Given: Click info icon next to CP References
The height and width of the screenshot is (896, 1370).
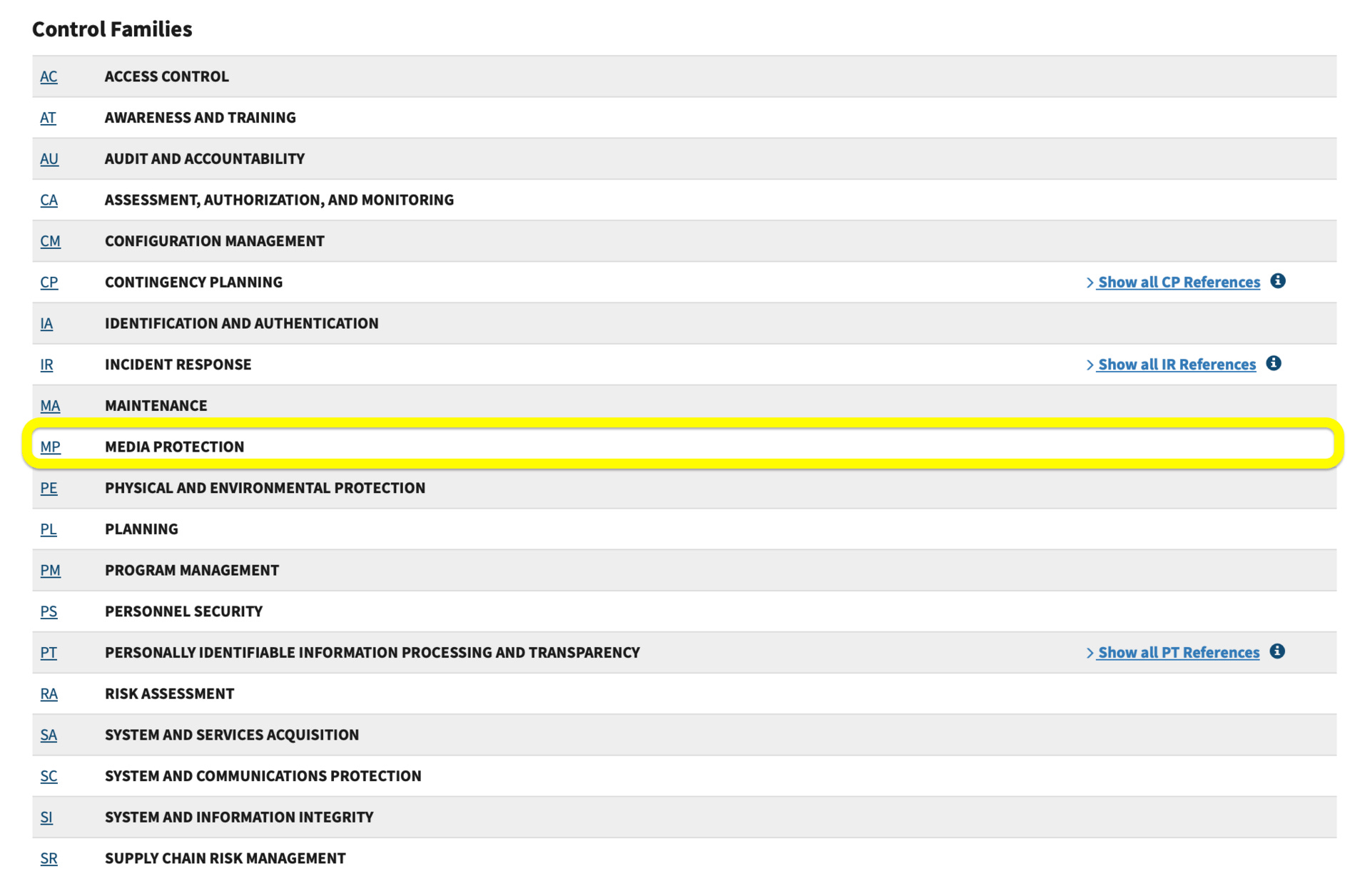Looking at the screenshot, I should 1277,281.
